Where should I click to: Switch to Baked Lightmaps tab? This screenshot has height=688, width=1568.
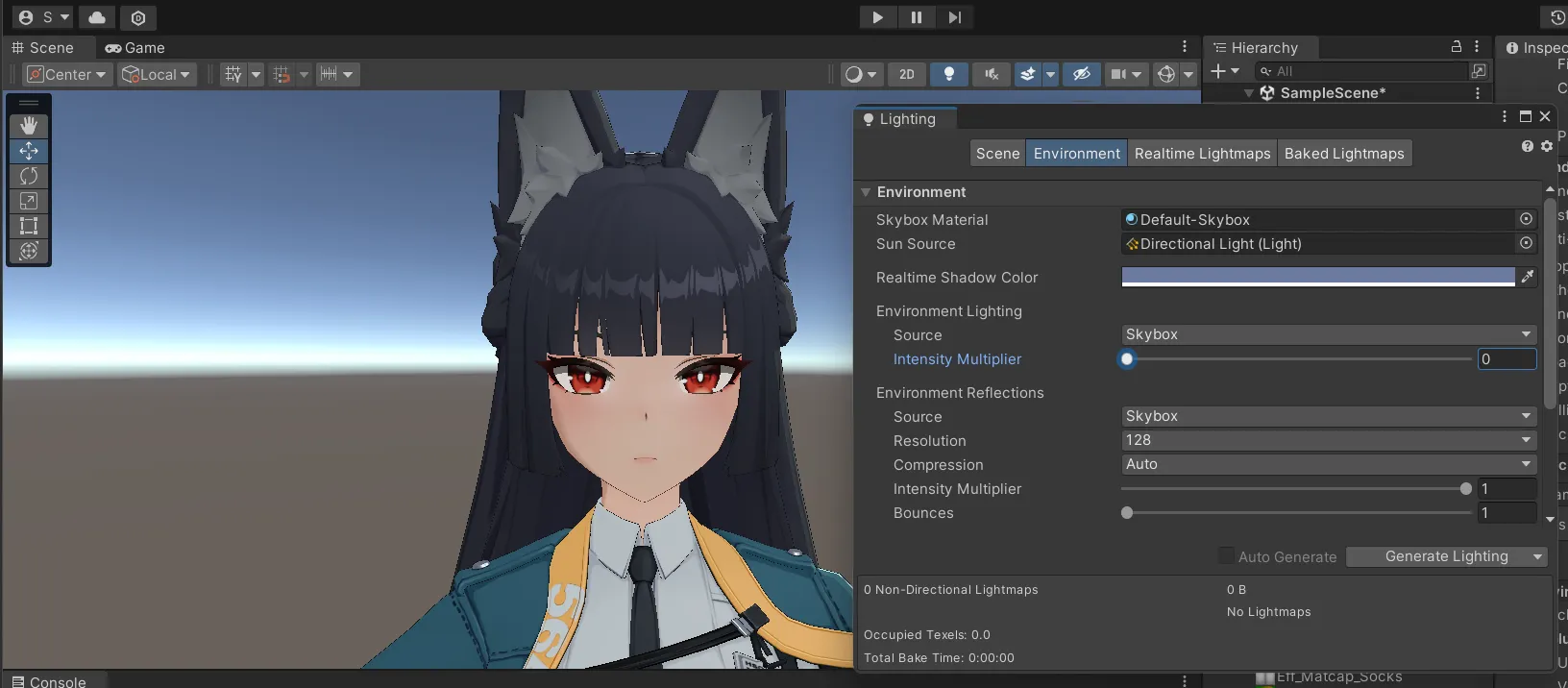click(x=1343, y=154)
